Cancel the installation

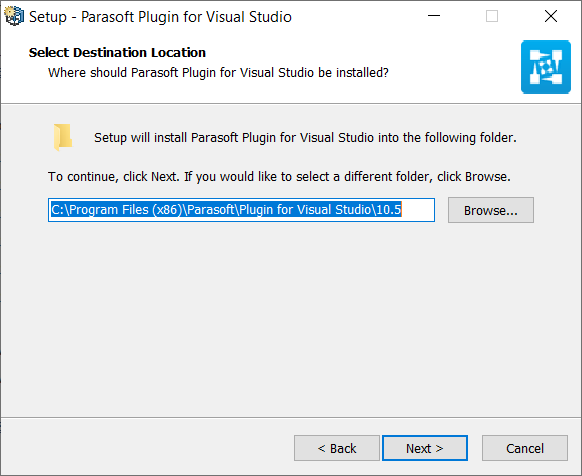[x=525, y=448]
